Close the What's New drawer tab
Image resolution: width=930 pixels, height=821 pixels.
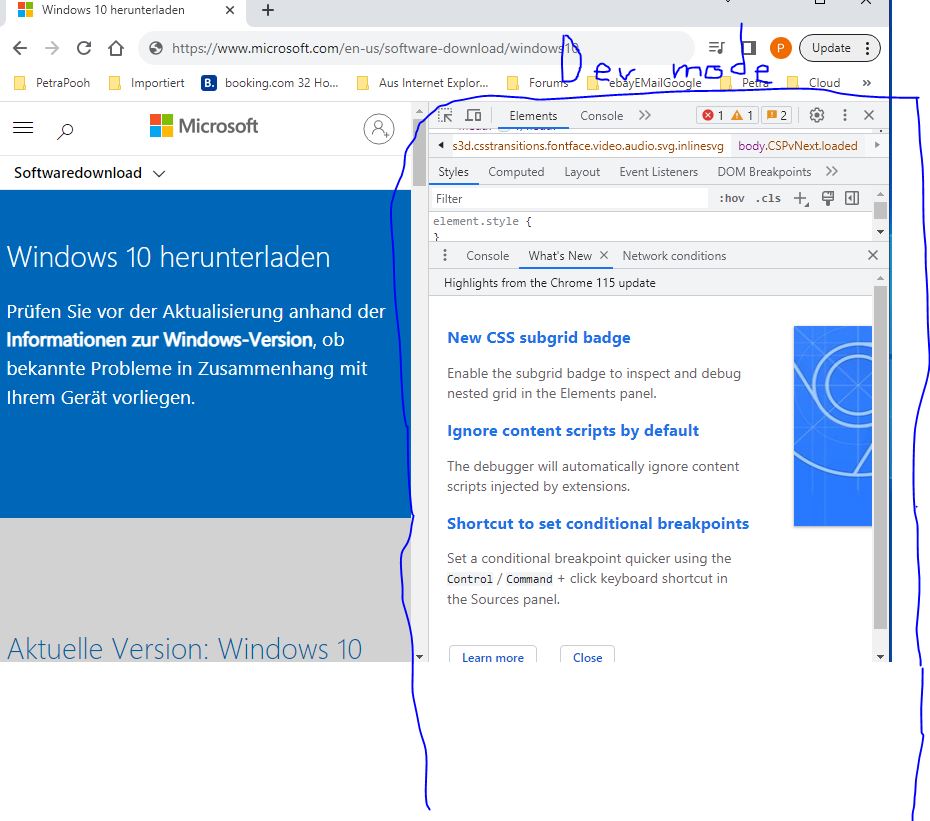tap(604, 255)
